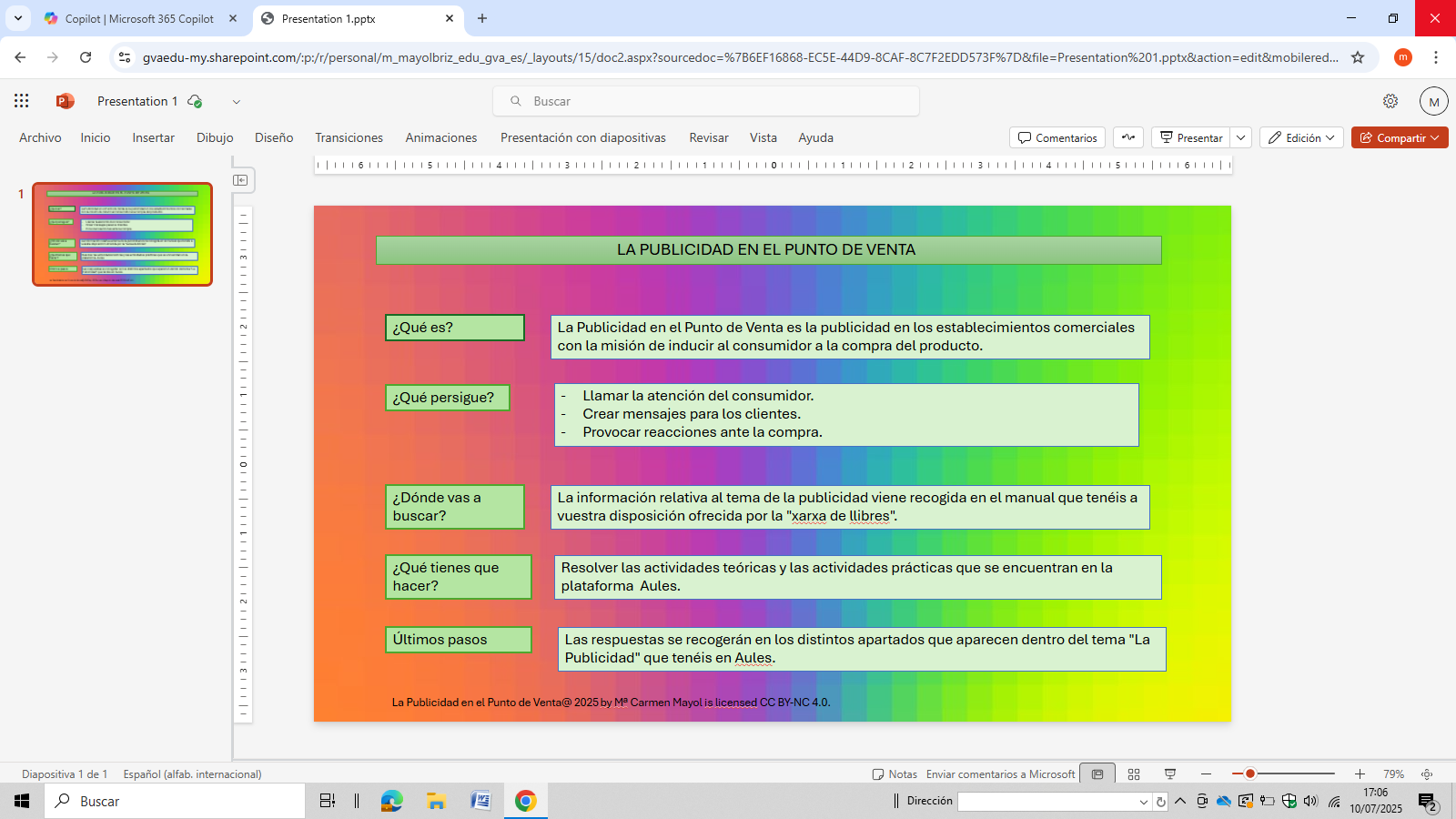The image size is (1456, 819).
Task: Click the cloud saved status icon
Action: [195, 101]
